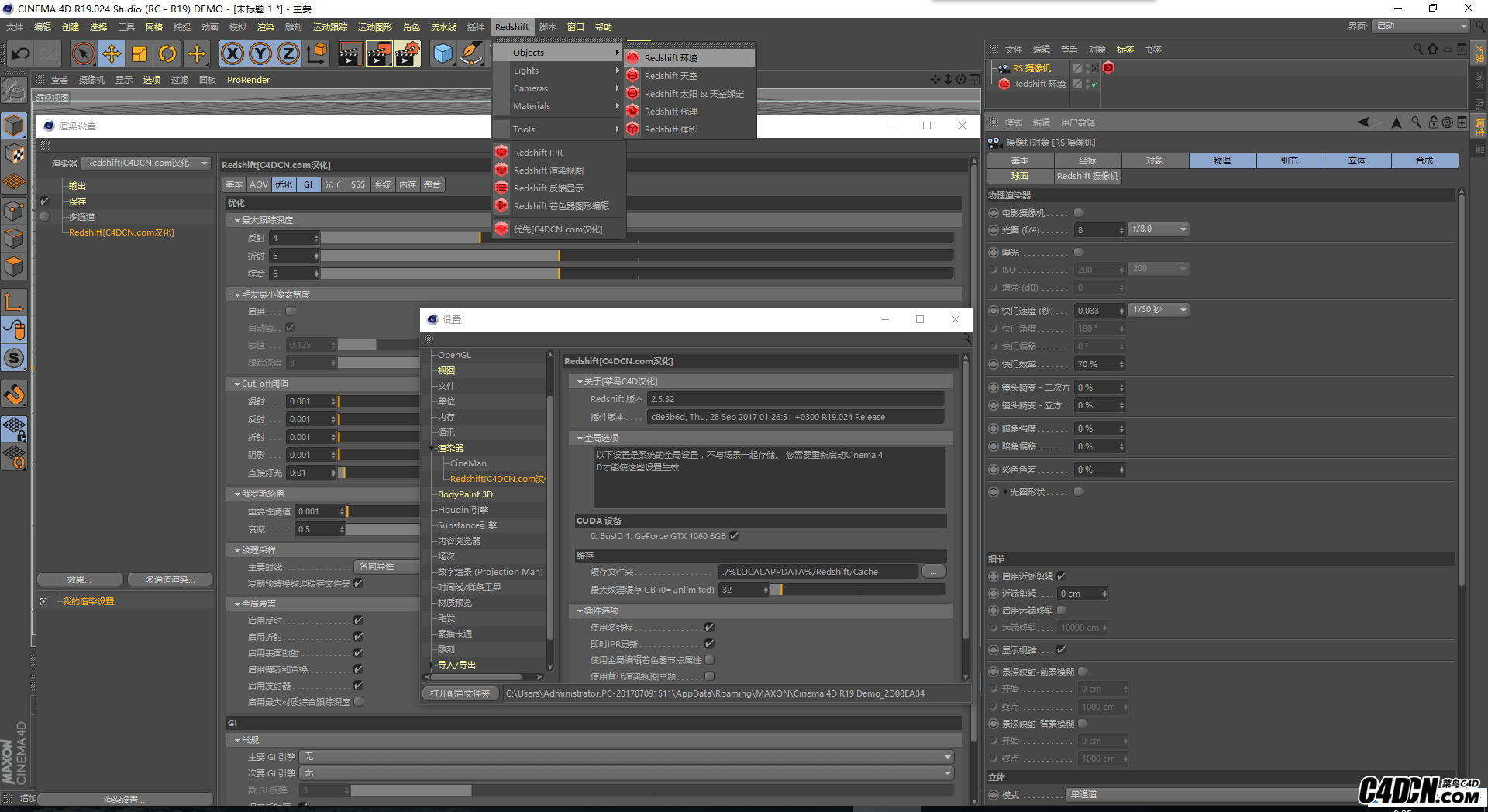Toggle the X axis lock
The height and width of the screenshot is (812, 1488).
click(x=232, y=53)
